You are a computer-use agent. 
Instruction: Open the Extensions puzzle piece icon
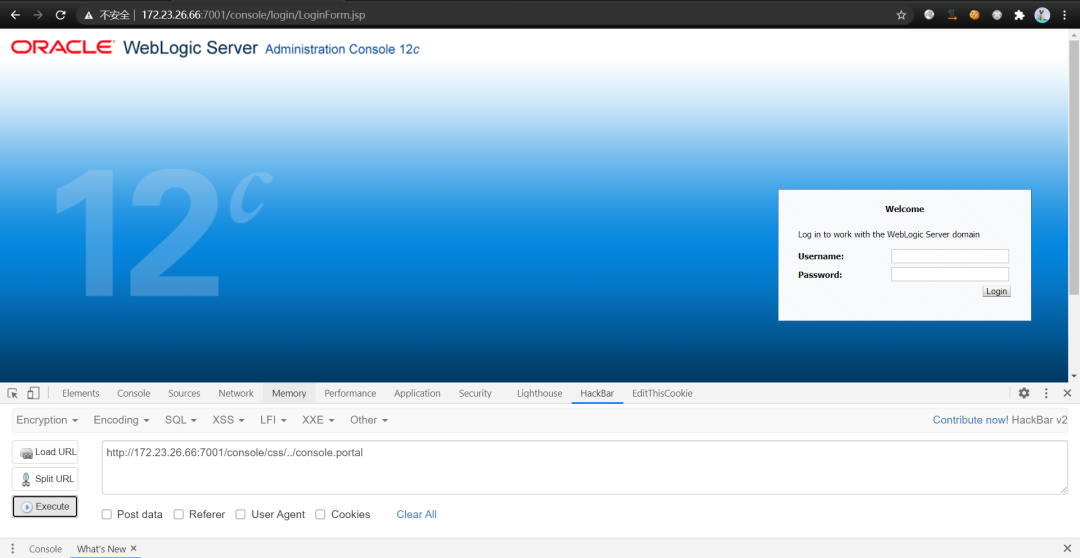click(x=1019, y=14)
